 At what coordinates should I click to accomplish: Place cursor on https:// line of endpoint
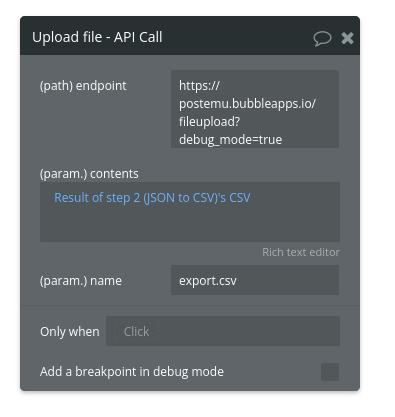point(199,86)
